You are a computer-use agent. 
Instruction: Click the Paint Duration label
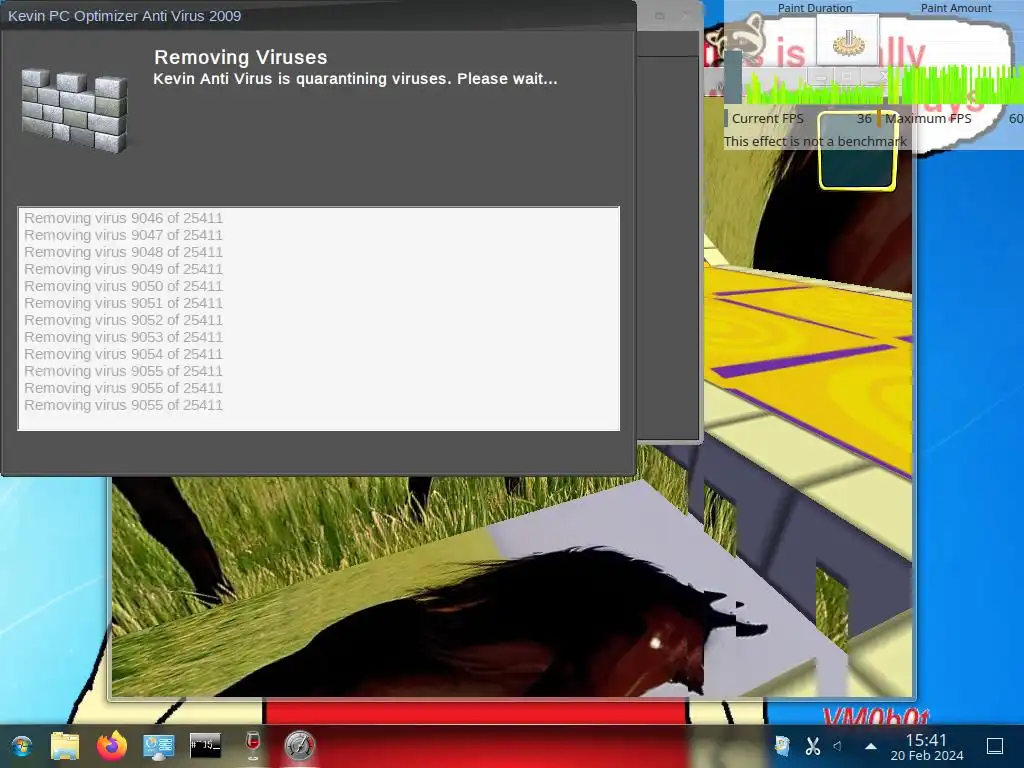(814, 8)
